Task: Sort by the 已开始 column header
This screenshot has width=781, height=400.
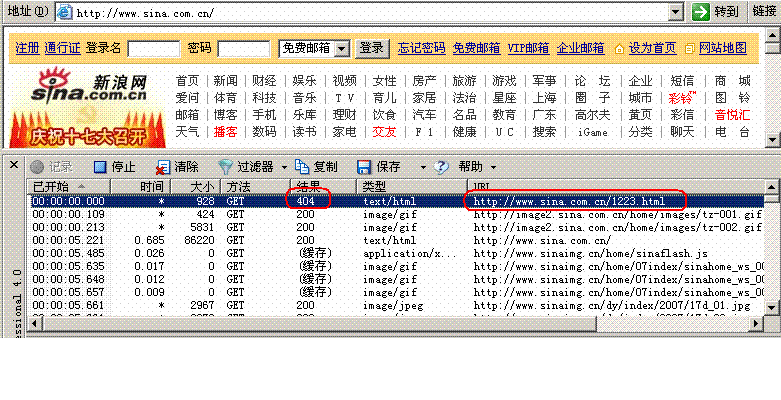Action: [x=69, y=186]
